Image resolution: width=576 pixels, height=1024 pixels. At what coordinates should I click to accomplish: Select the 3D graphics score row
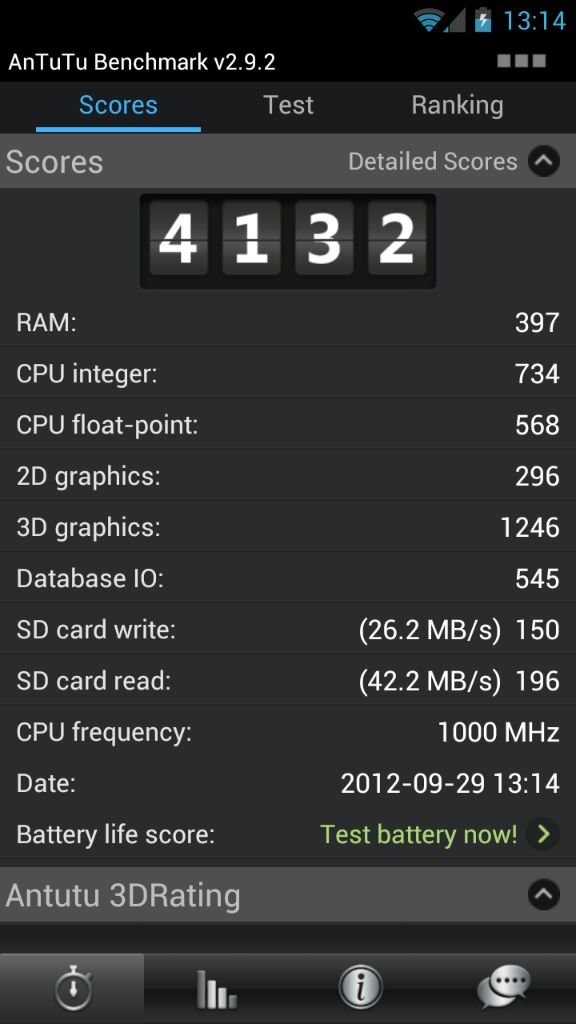(288, 527)
